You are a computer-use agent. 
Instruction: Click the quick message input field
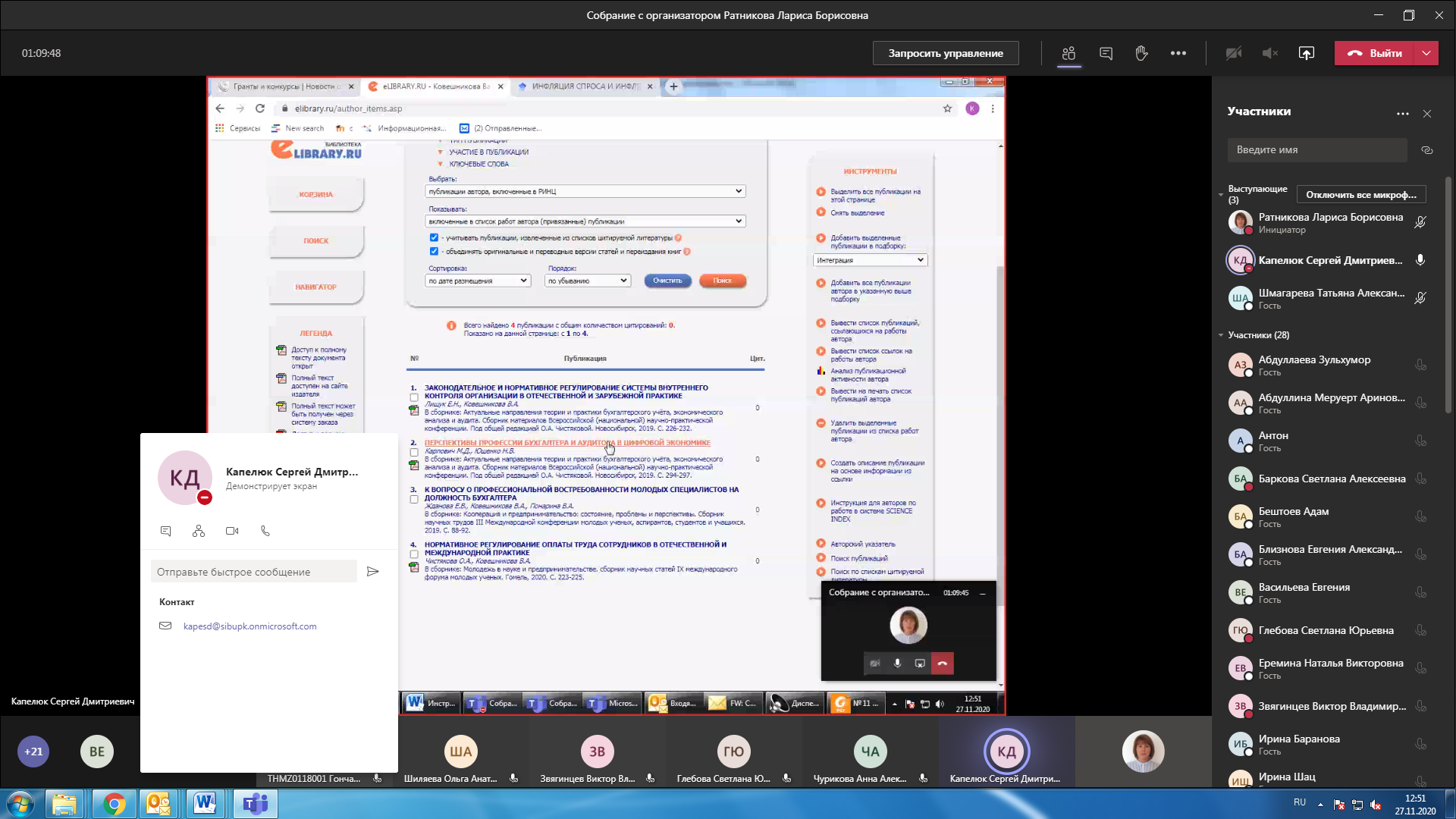tap(254, 572)
